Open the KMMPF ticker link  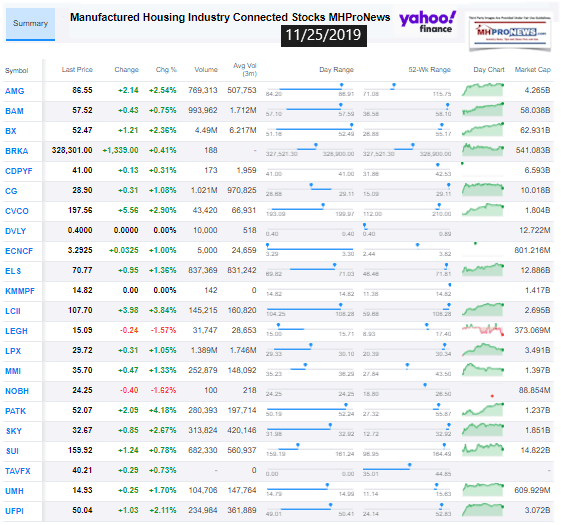click(x=20, y=291)
